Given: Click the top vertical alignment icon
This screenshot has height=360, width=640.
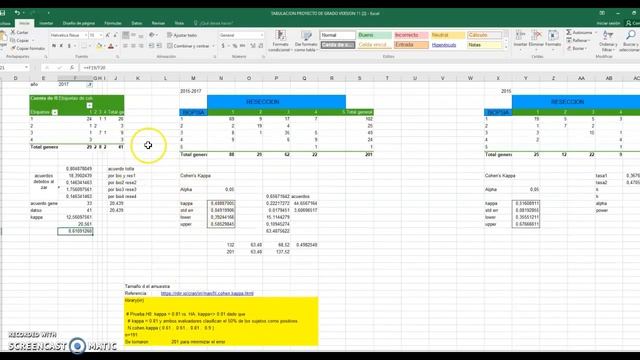Looking at the screenshot, I should click(126, 36).
